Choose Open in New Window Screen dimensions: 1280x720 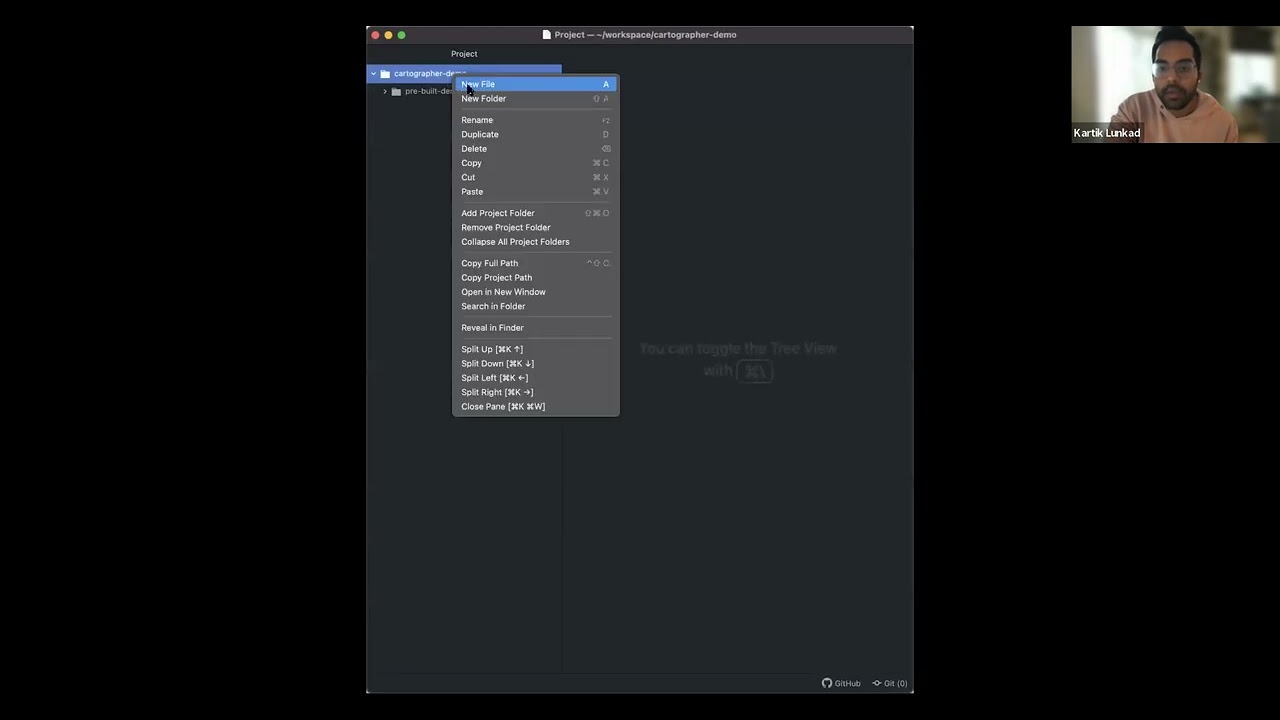coord(536,292)
